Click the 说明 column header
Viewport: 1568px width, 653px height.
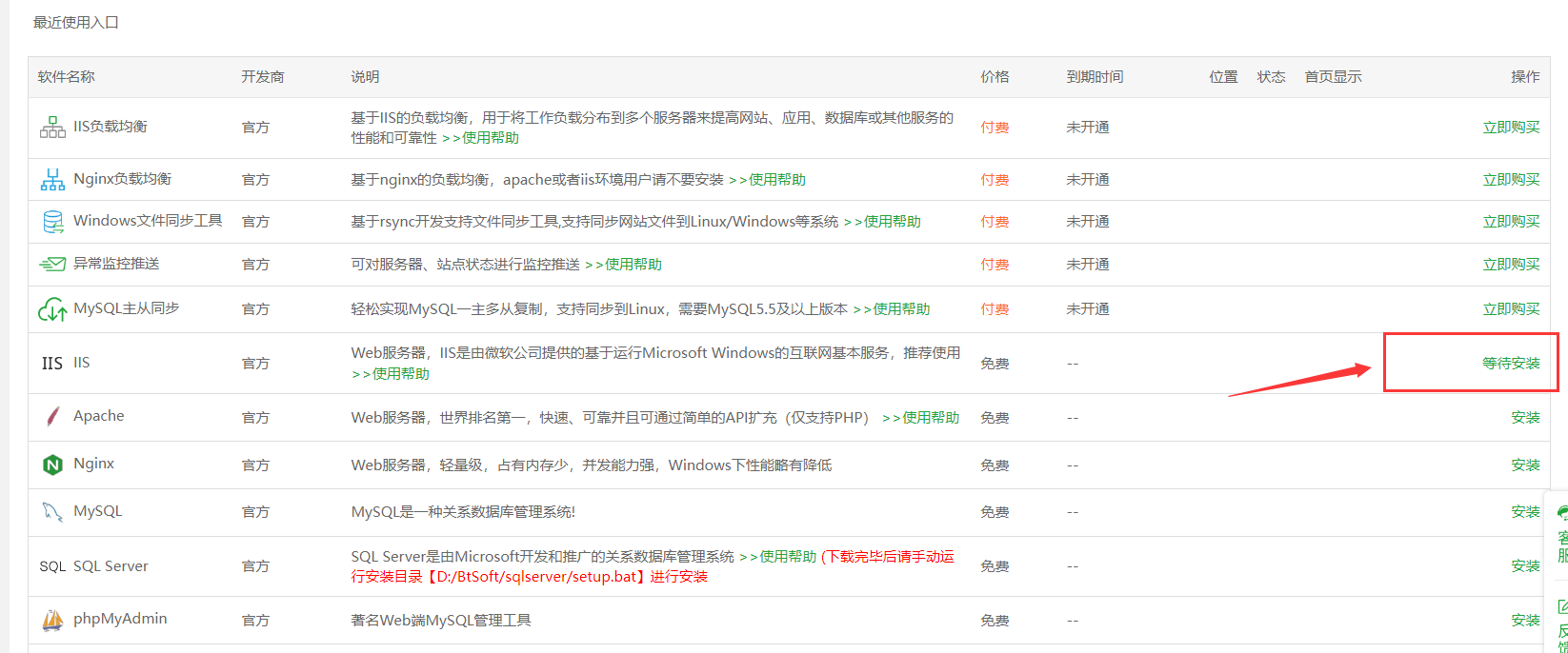365,76
